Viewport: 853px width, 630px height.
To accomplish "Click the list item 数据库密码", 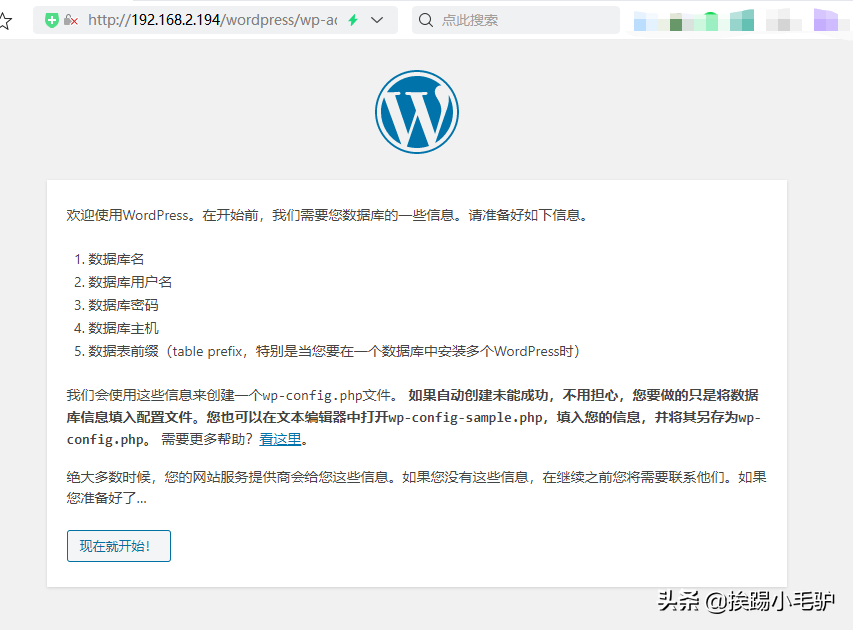I will pos(123,305).
